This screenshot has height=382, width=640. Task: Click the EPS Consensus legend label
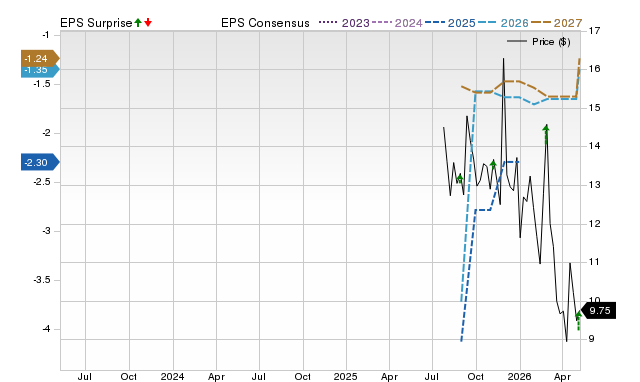[x=265, y=23]
